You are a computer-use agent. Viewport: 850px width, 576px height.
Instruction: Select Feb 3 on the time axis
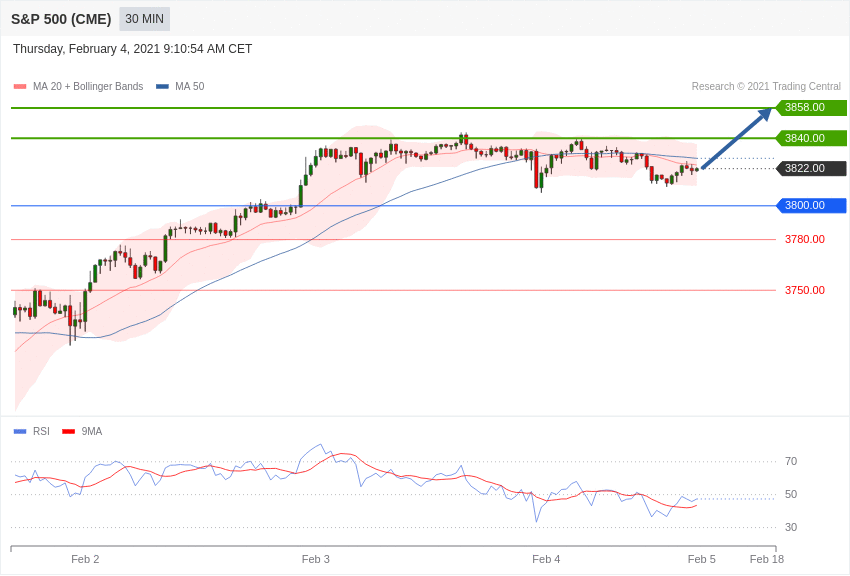coord(316,559)
